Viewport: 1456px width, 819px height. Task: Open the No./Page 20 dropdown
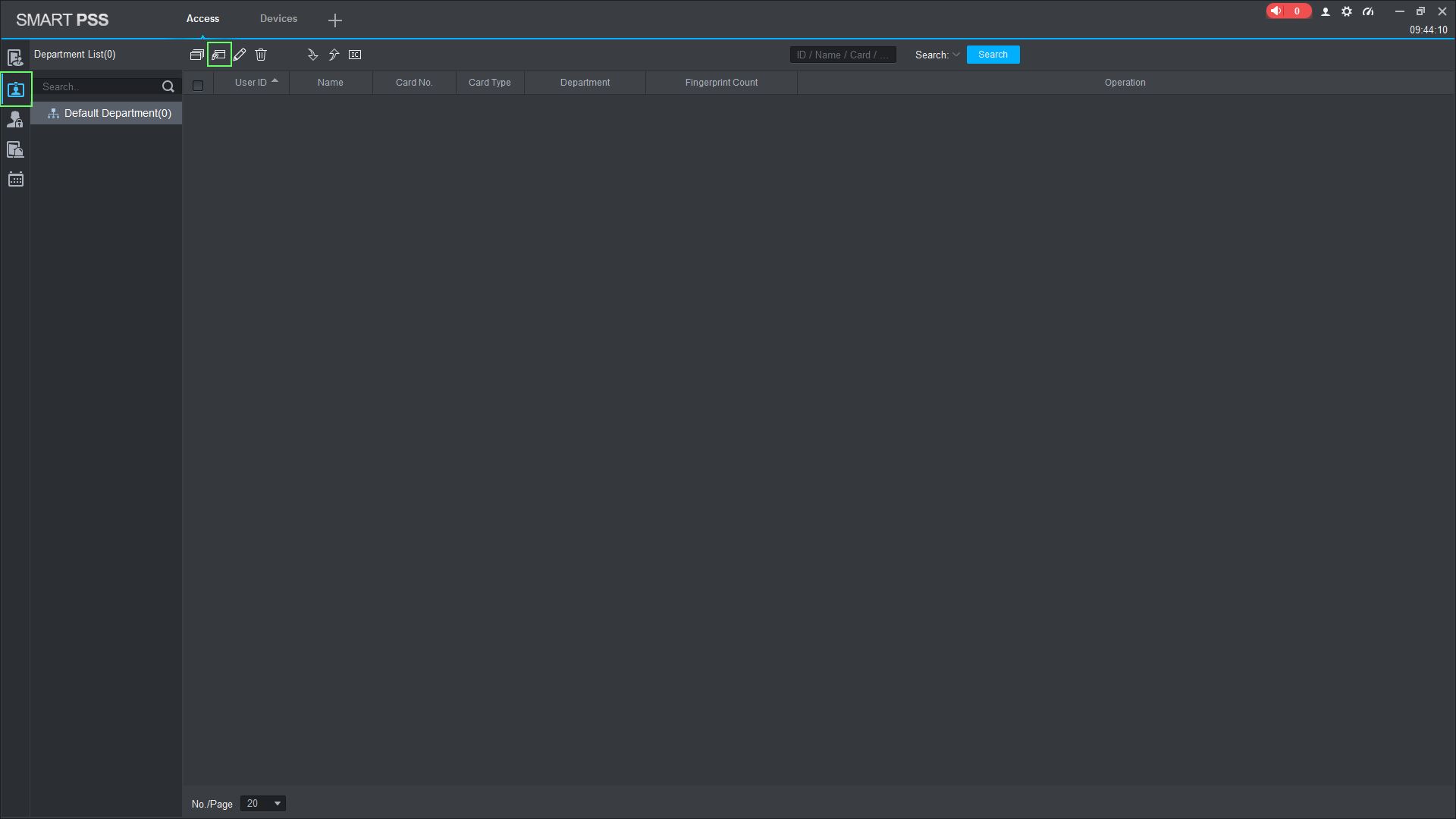click(x=262, y=804)
